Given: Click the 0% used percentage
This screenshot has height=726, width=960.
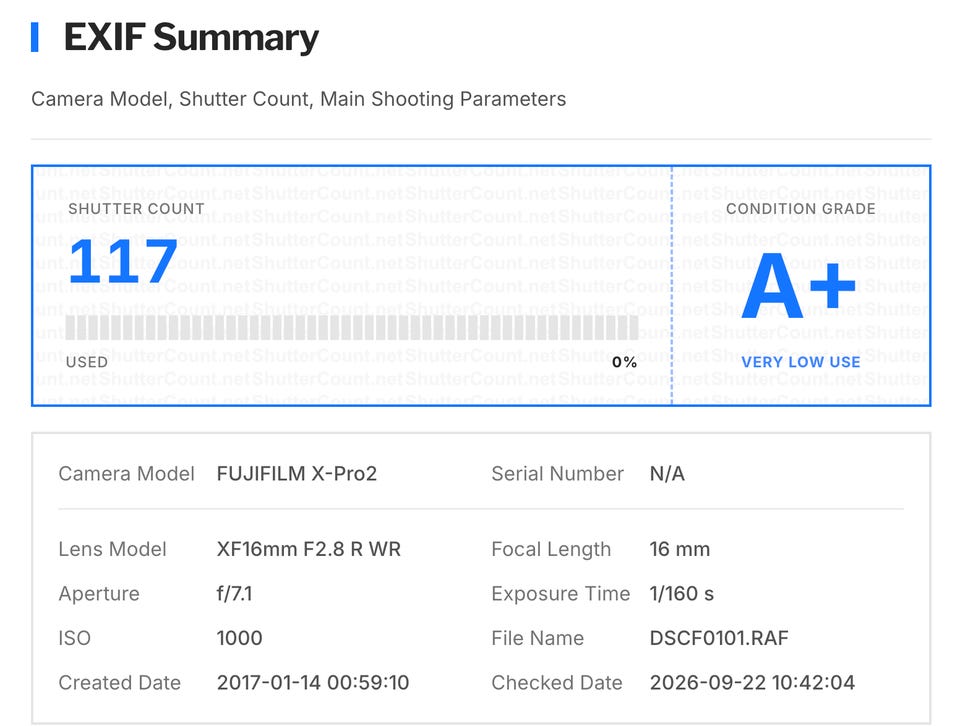Looking at the screenshot, I should pyautogui.click(x=624, y=362).
